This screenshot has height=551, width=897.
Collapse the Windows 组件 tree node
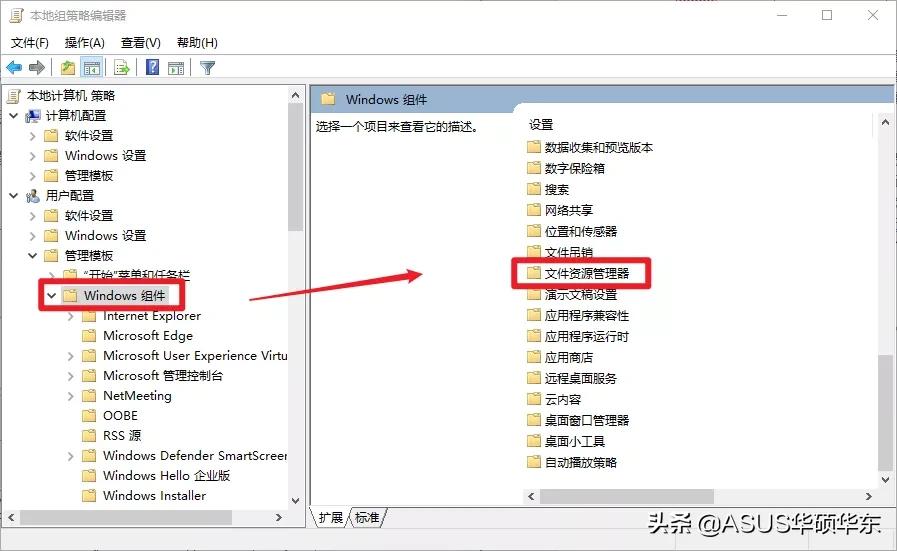pyautogui.click(x=51, y=295)
